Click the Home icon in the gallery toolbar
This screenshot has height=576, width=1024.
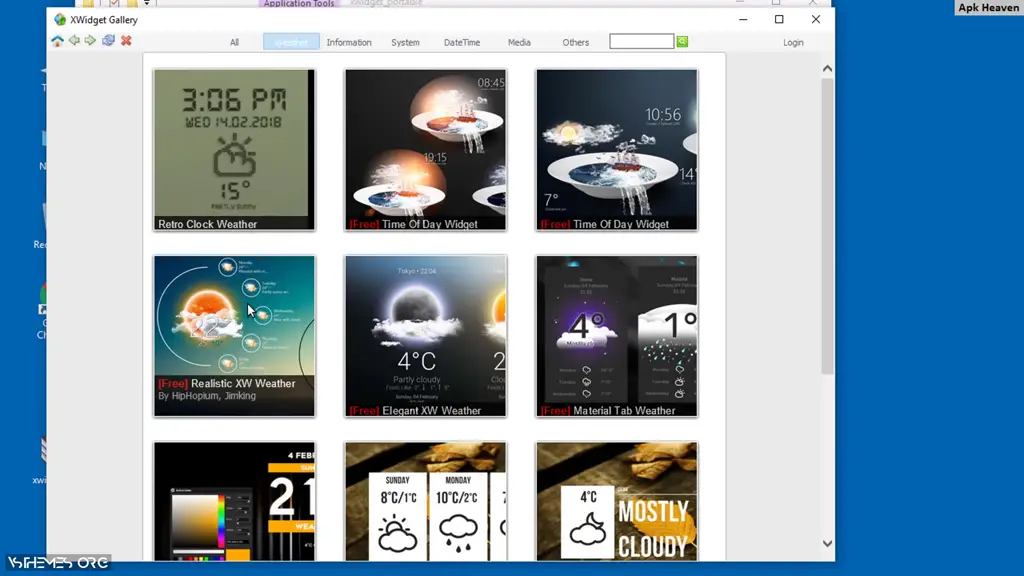click(x=58, y=41)
